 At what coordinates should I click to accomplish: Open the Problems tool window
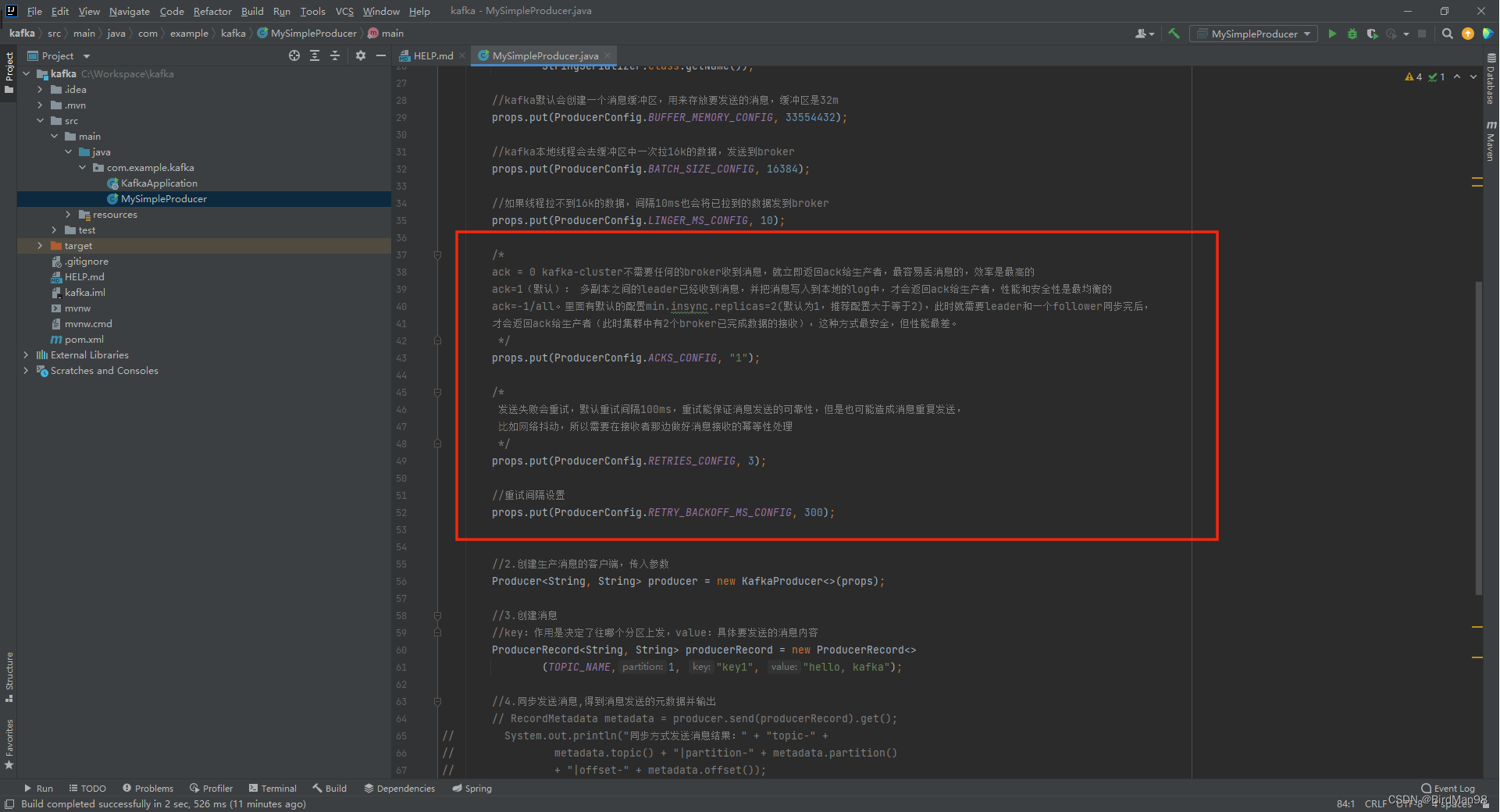coord(148,789)
